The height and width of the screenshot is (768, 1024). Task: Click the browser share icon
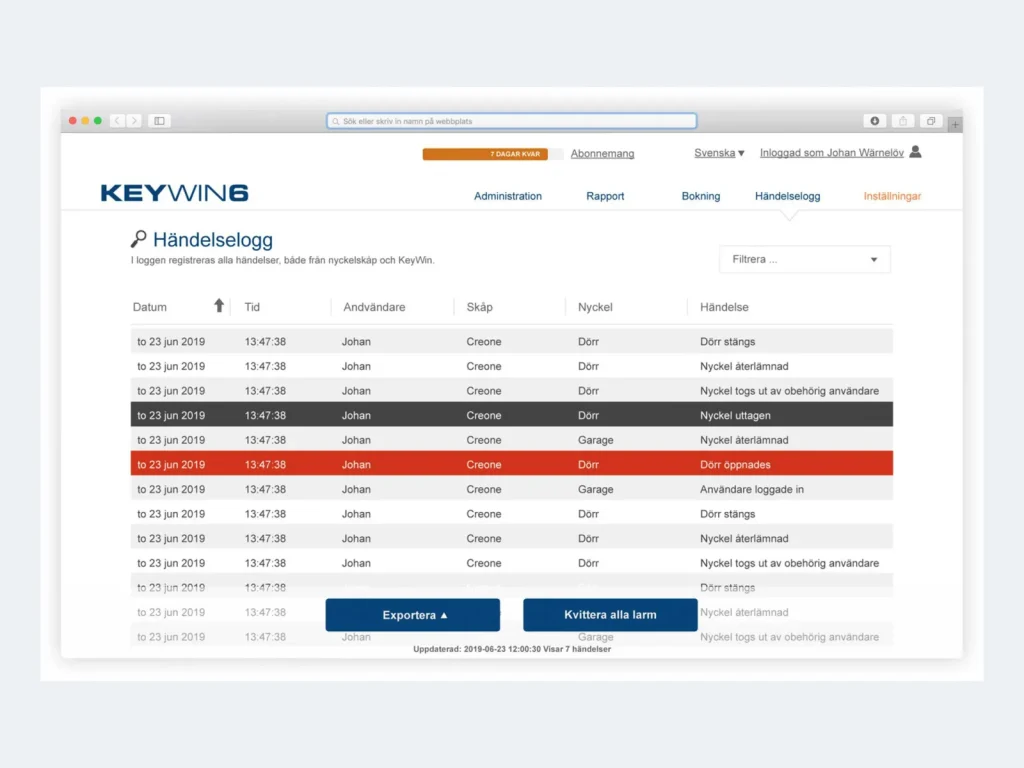click(903, 121)
